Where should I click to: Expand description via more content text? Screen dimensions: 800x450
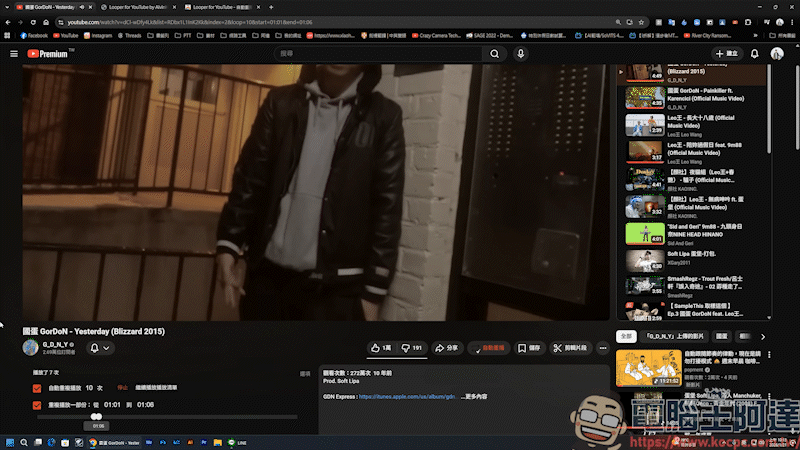coord(474,396)
